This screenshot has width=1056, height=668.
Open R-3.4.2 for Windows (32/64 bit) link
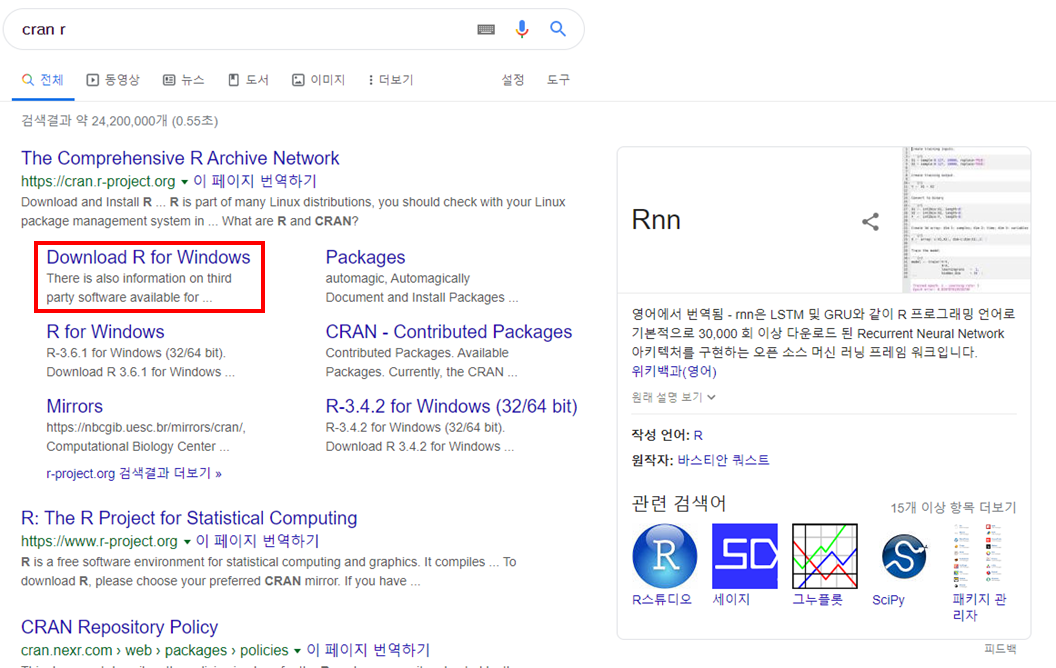pos(451,407)
